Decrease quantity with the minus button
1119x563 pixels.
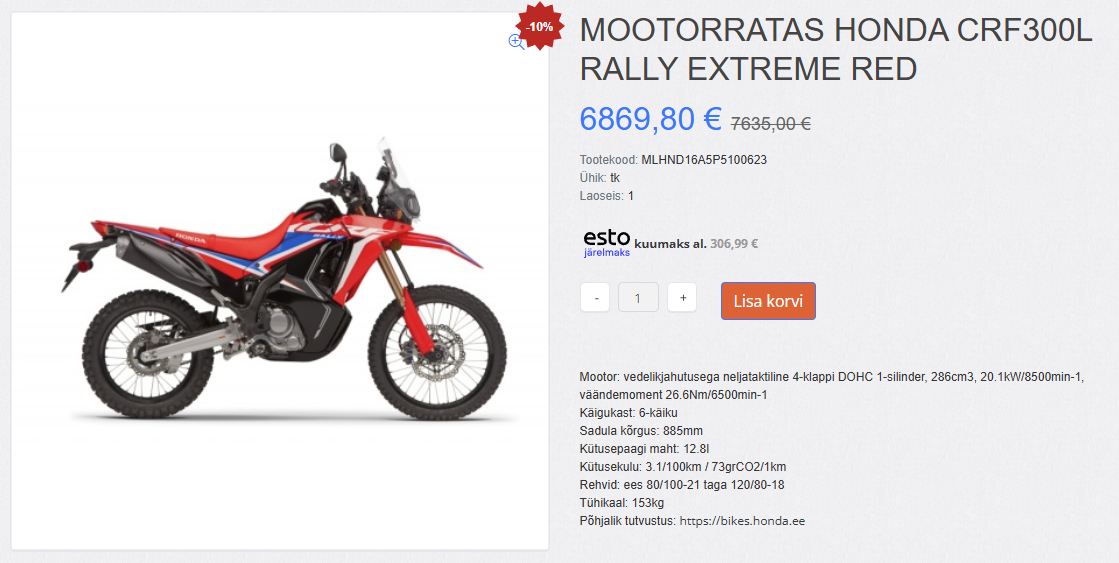(595, 298)
